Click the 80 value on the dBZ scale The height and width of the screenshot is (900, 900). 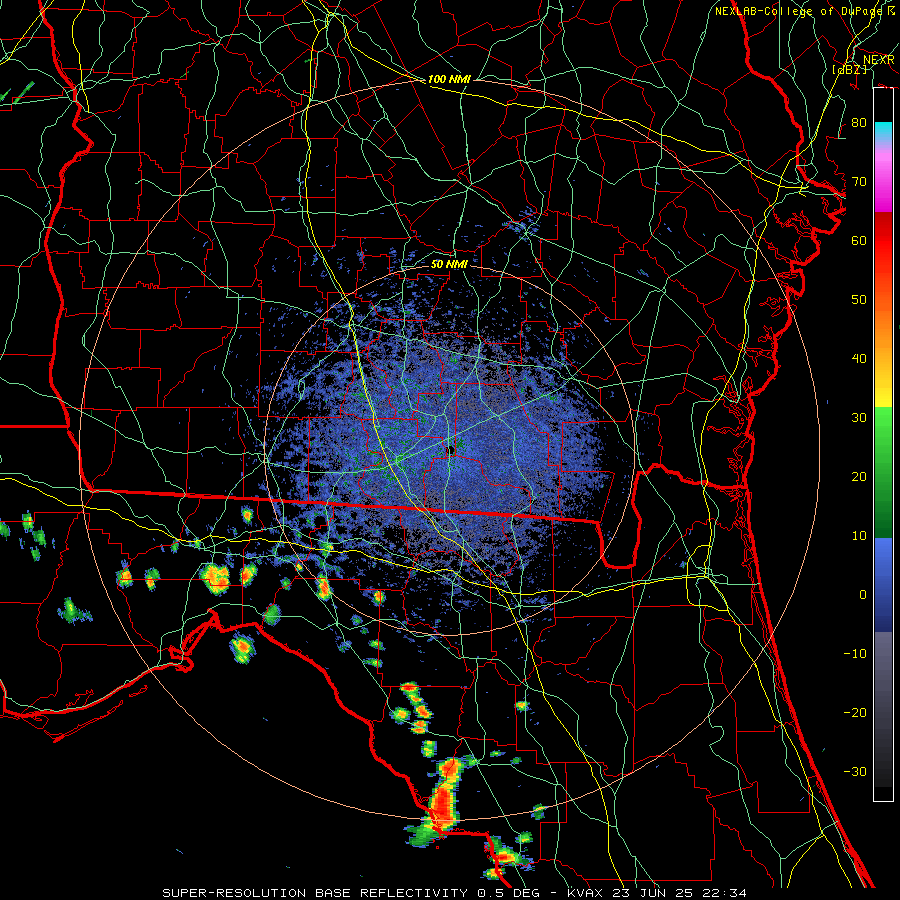[x=859, y=123]
